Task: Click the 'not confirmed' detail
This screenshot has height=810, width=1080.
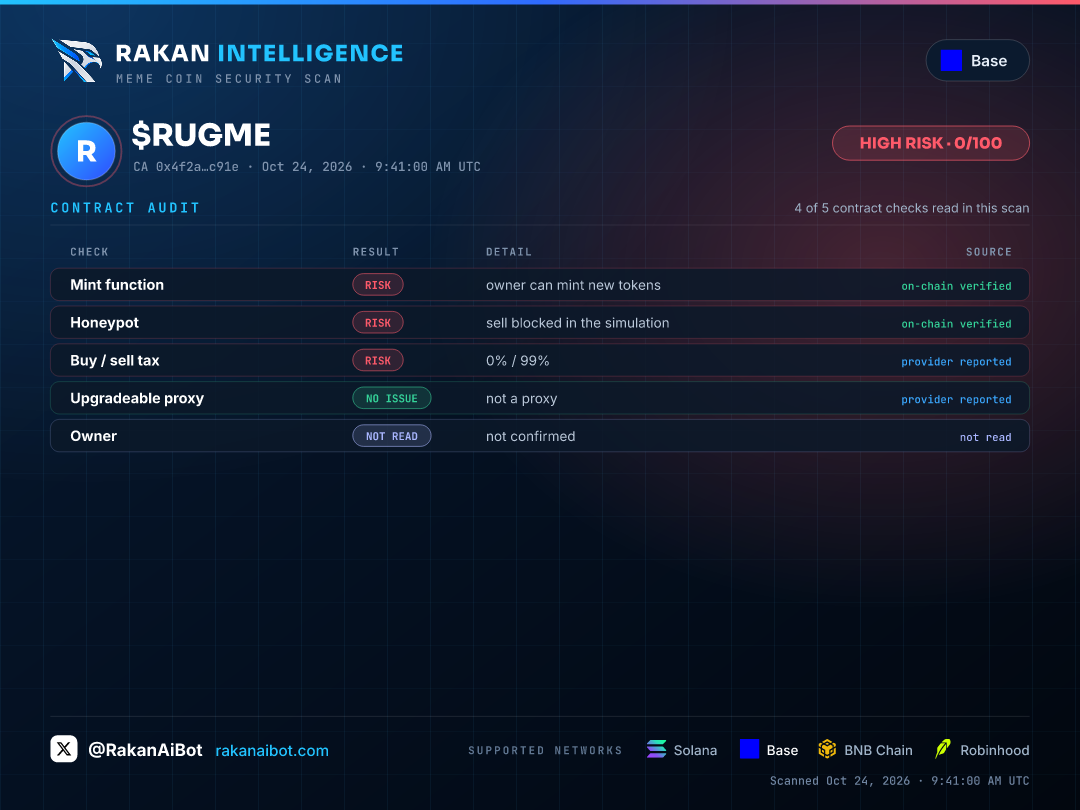Action: 530,437
